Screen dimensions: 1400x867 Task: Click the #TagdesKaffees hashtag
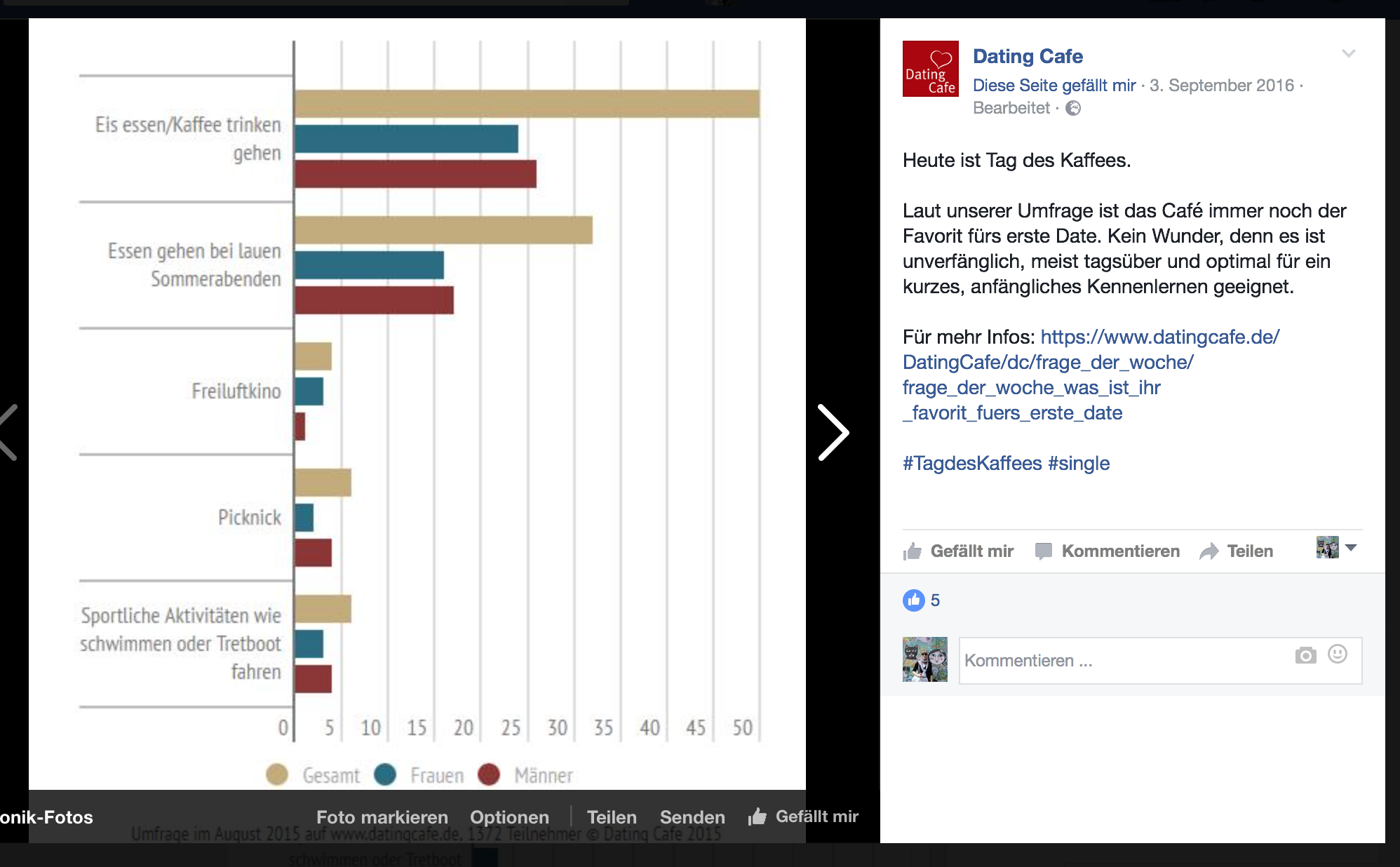(971, 464)
